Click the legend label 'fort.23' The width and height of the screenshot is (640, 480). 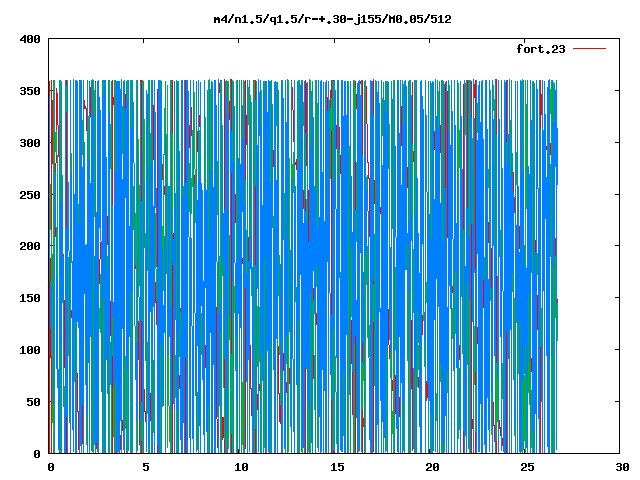(540, 49)
